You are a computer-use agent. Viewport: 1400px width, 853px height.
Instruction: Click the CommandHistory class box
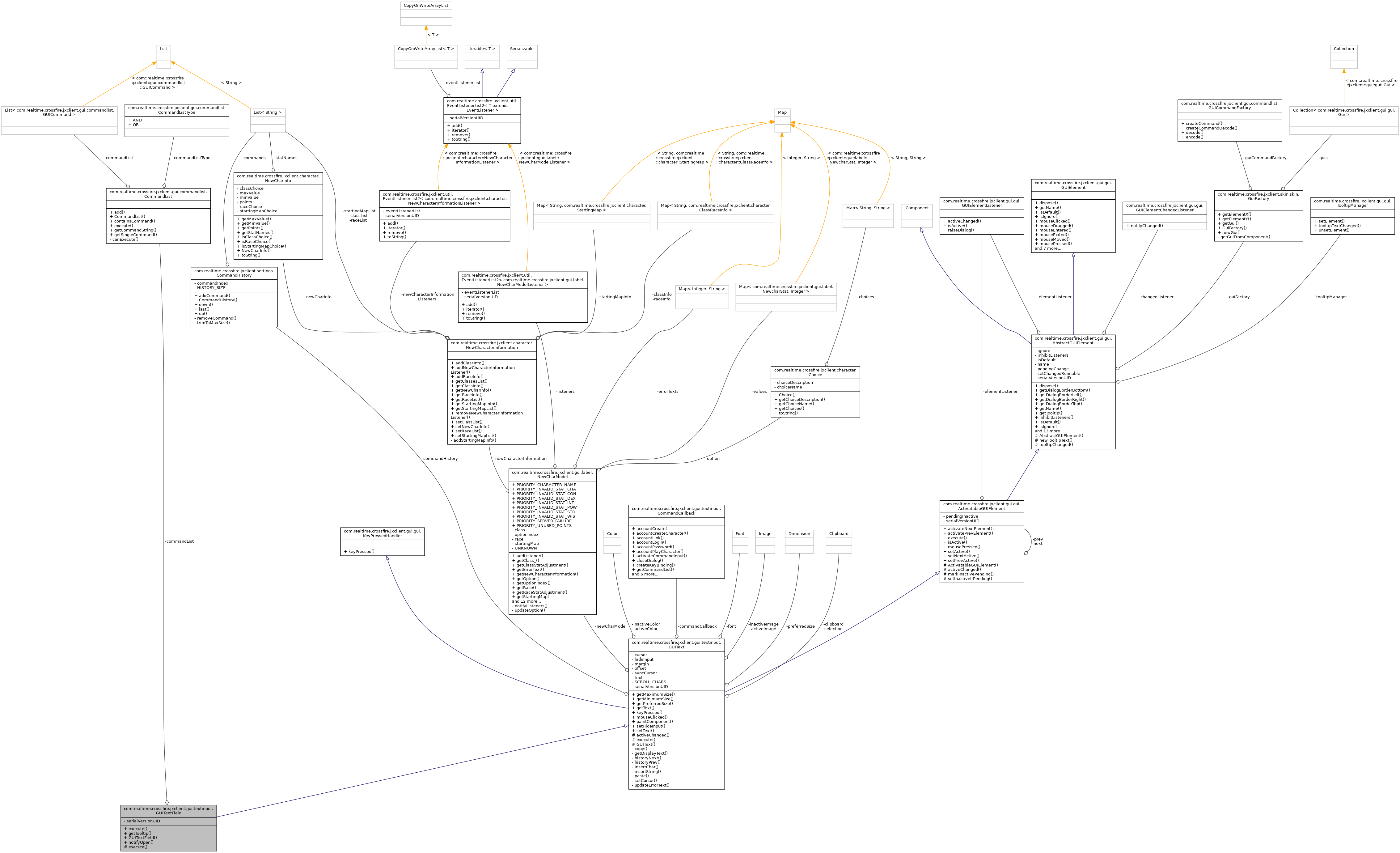pos(234,297)
